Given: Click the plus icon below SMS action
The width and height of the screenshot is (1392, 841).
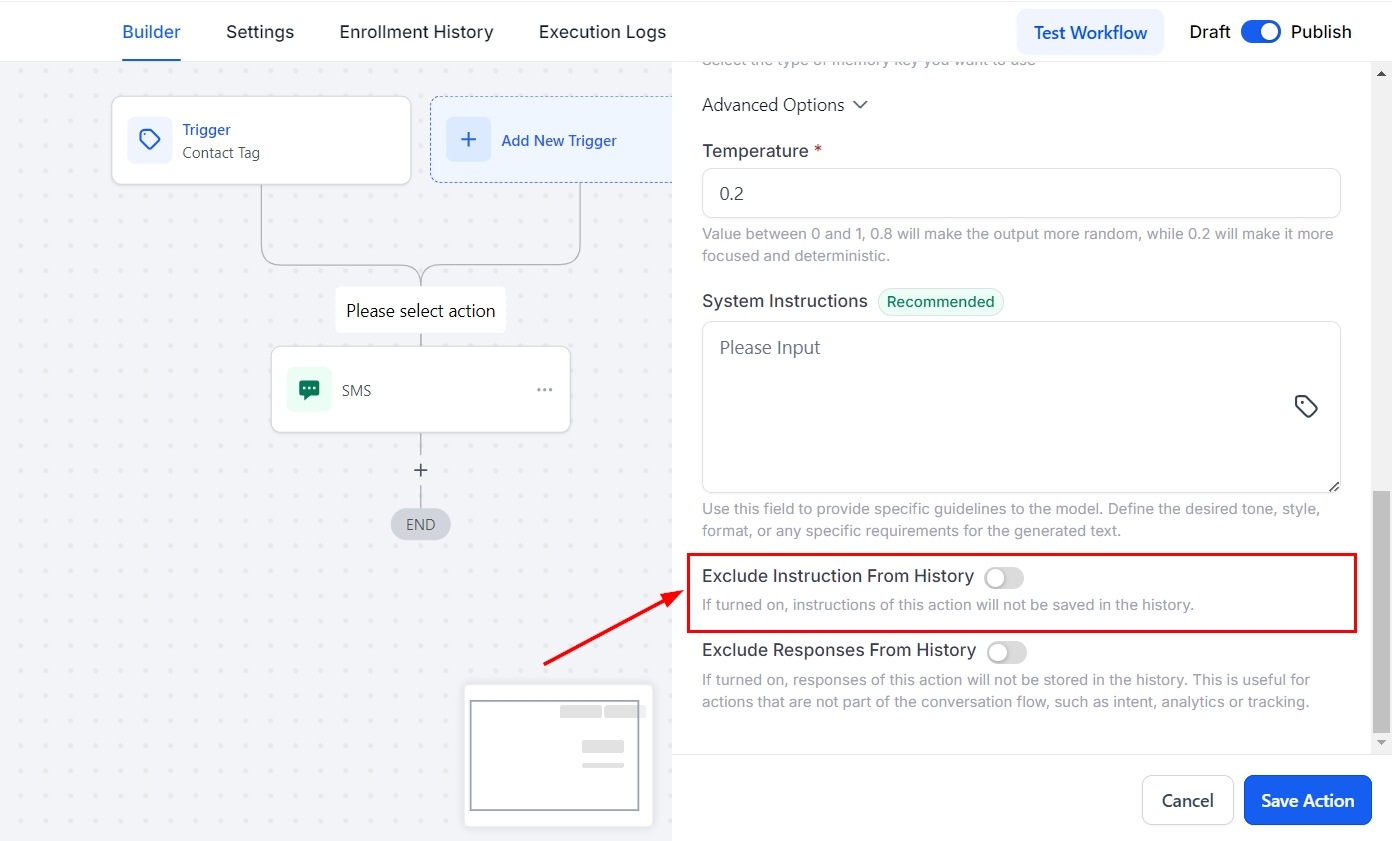Looking at the screenshot, I should tap(421, 470).
